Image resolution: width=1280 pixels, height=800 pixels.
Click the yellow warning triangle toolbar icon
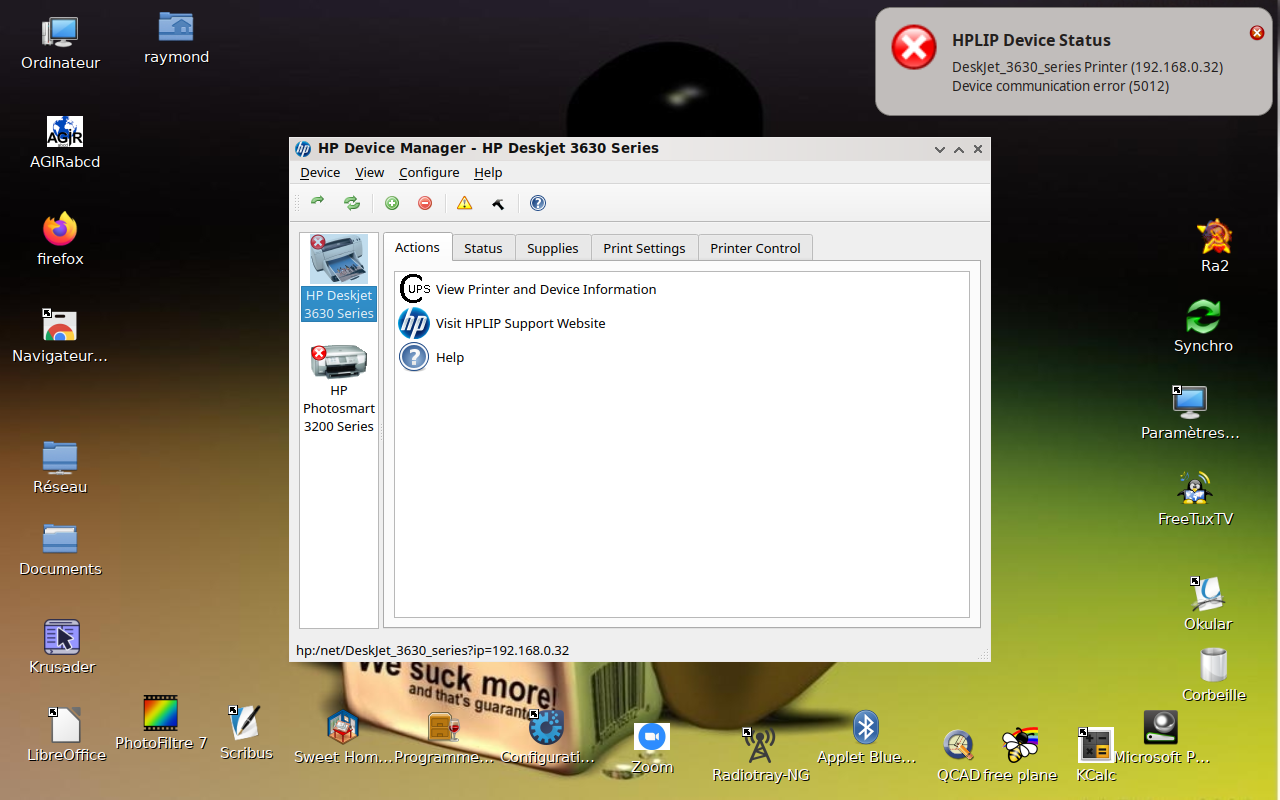click(464, 203)
